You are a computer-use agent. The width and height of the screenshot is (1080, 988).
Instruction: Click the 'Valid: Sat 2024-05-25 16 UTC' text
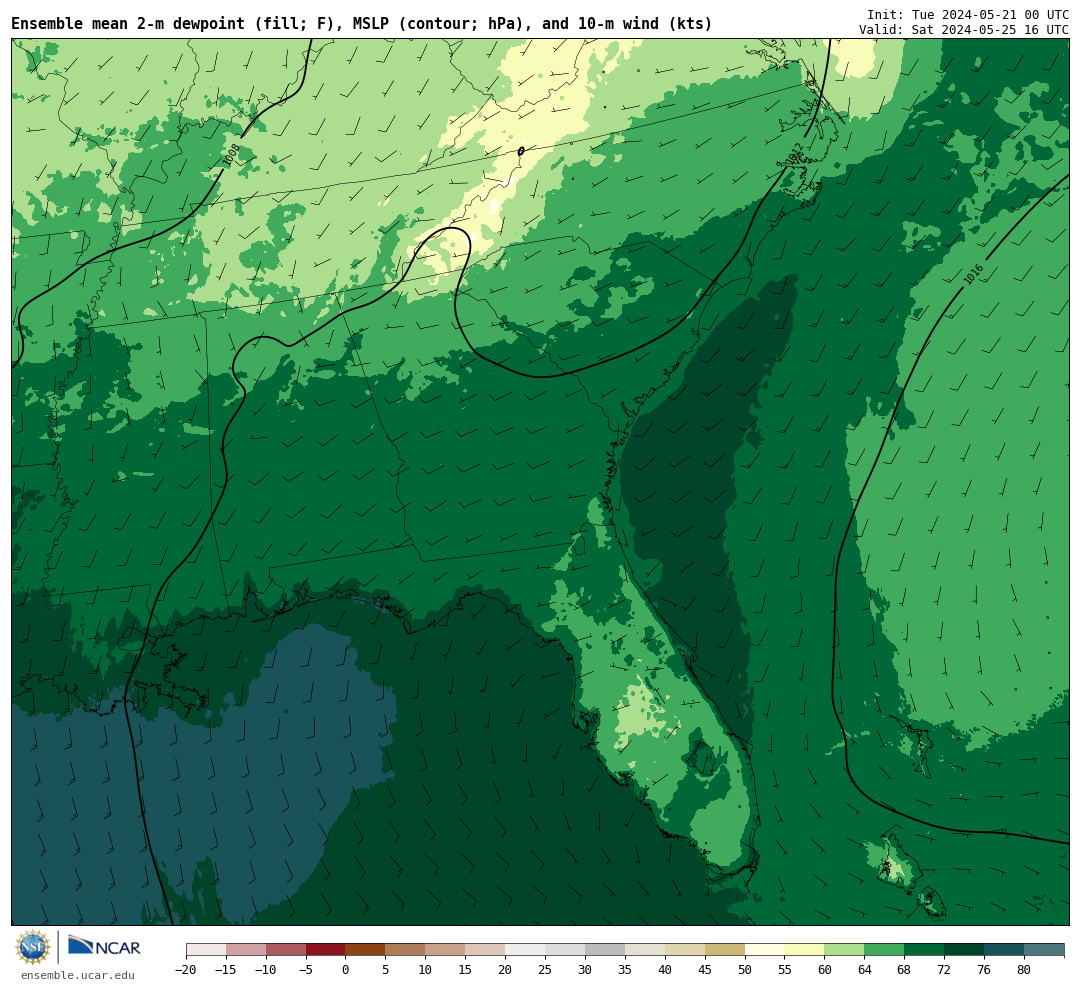(964, 30)
